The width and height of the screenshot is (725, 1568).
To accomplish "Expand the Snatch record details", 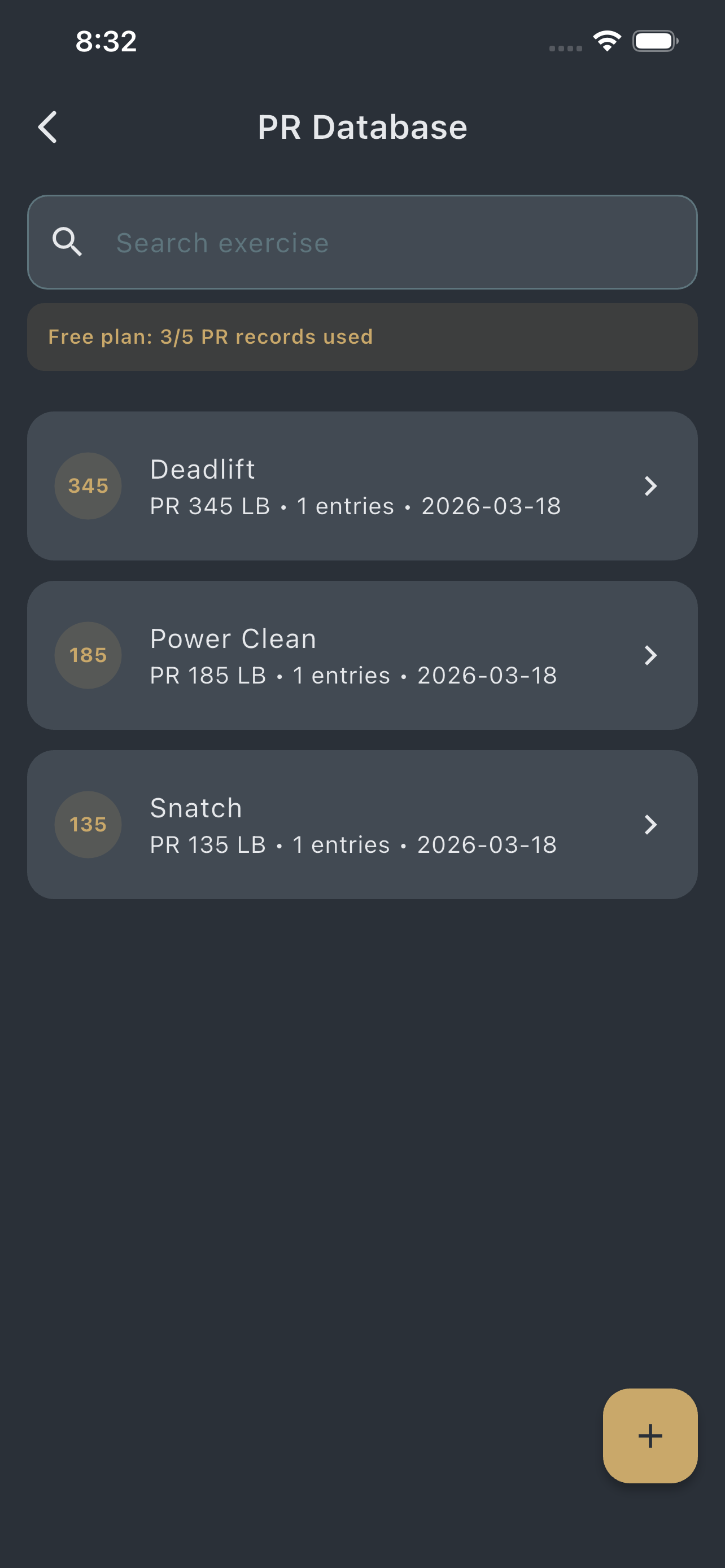I will point(652,825).
